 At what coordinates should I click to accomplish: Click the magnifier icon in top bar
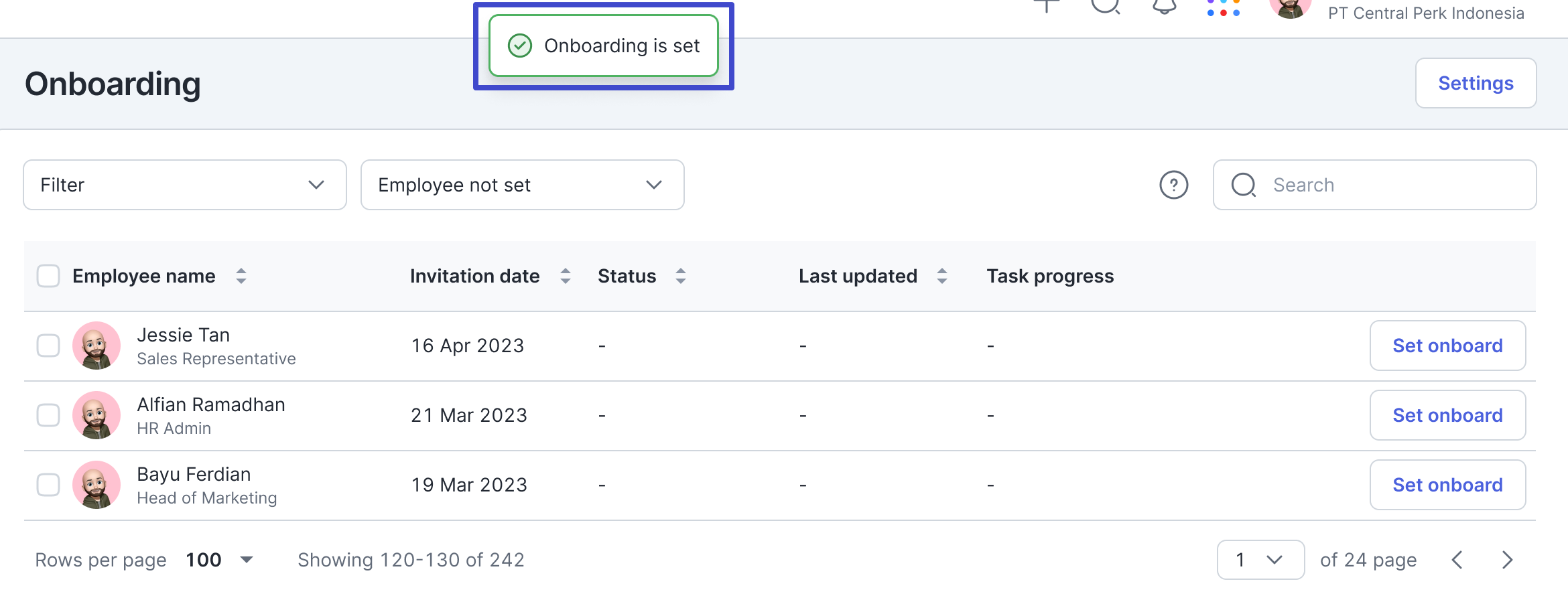pyautogui.click(x=1106, y=5)
